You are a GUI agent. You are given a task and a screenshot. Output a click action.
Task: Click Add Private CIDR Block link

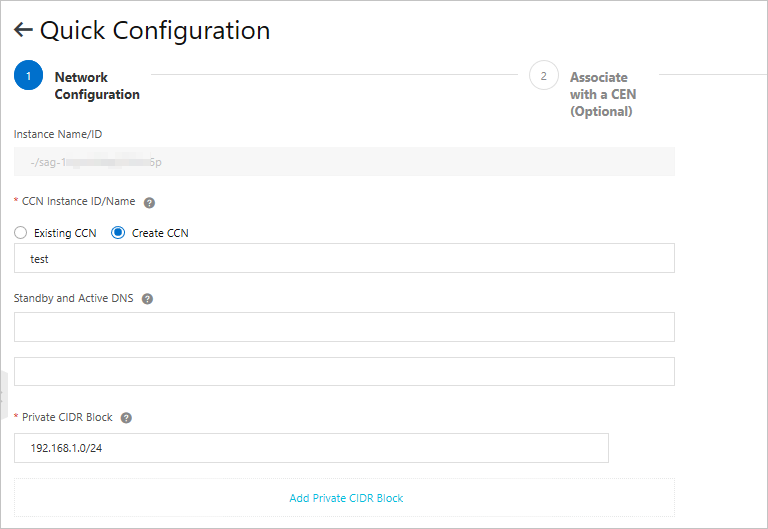point(346,498)
